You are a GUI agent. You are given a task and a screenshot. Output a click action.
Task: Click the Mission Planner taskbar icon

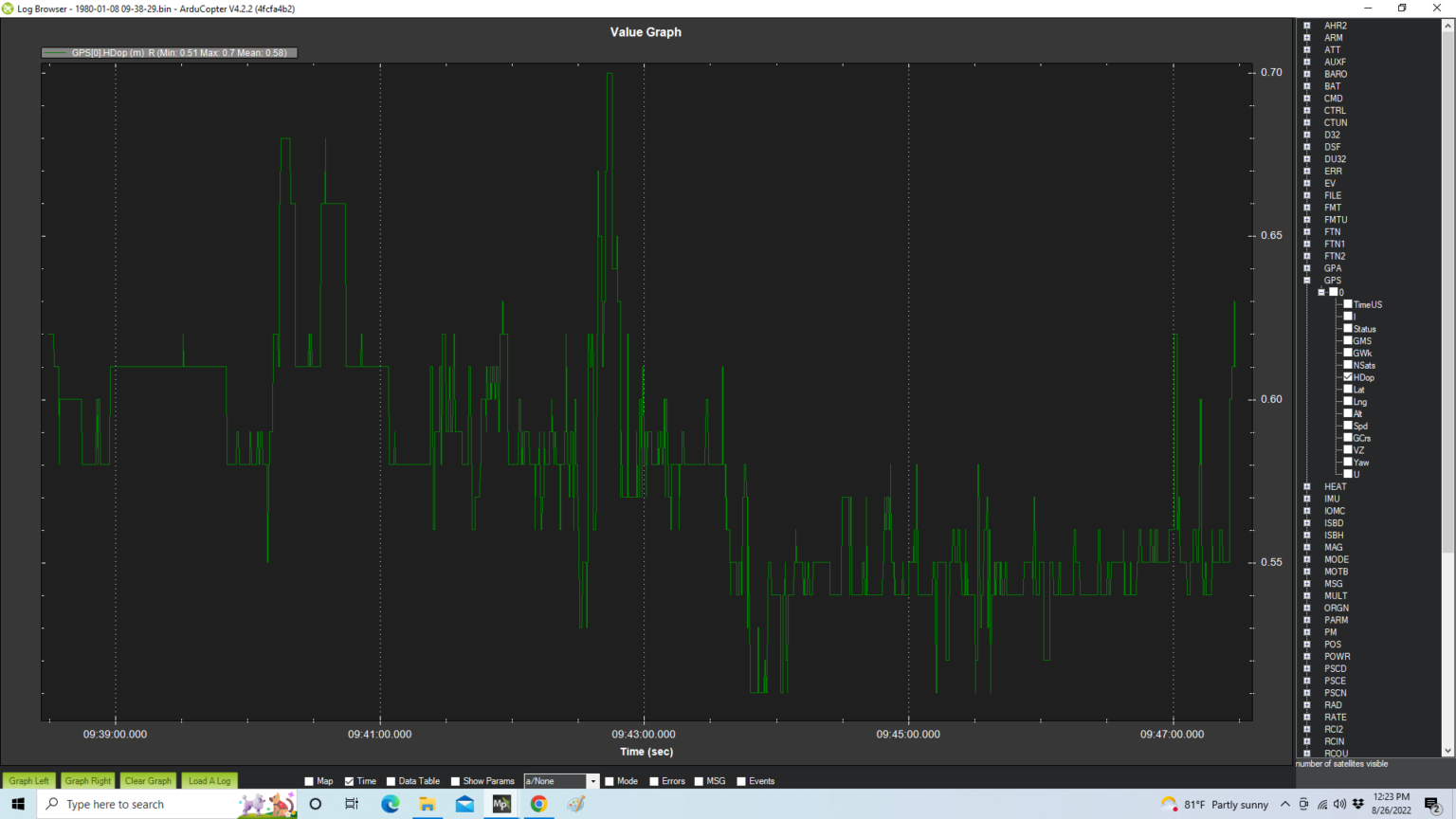point(501,804)
